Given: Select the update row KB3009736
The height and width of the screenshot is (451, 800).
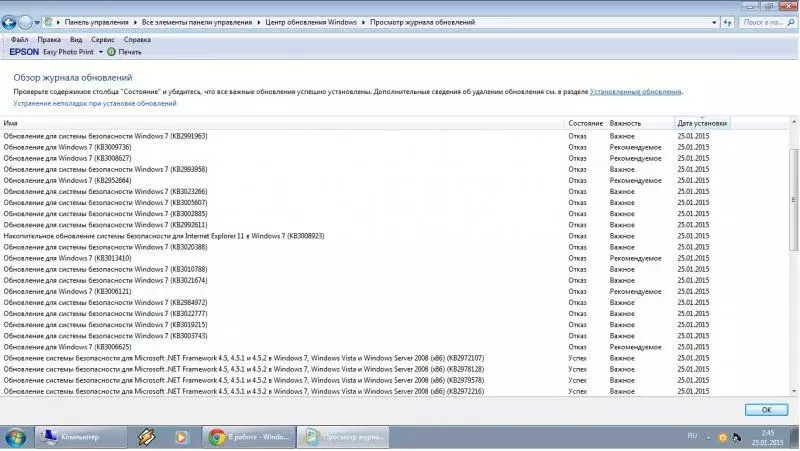Looking at the screenshot, I should click(394, 147).
